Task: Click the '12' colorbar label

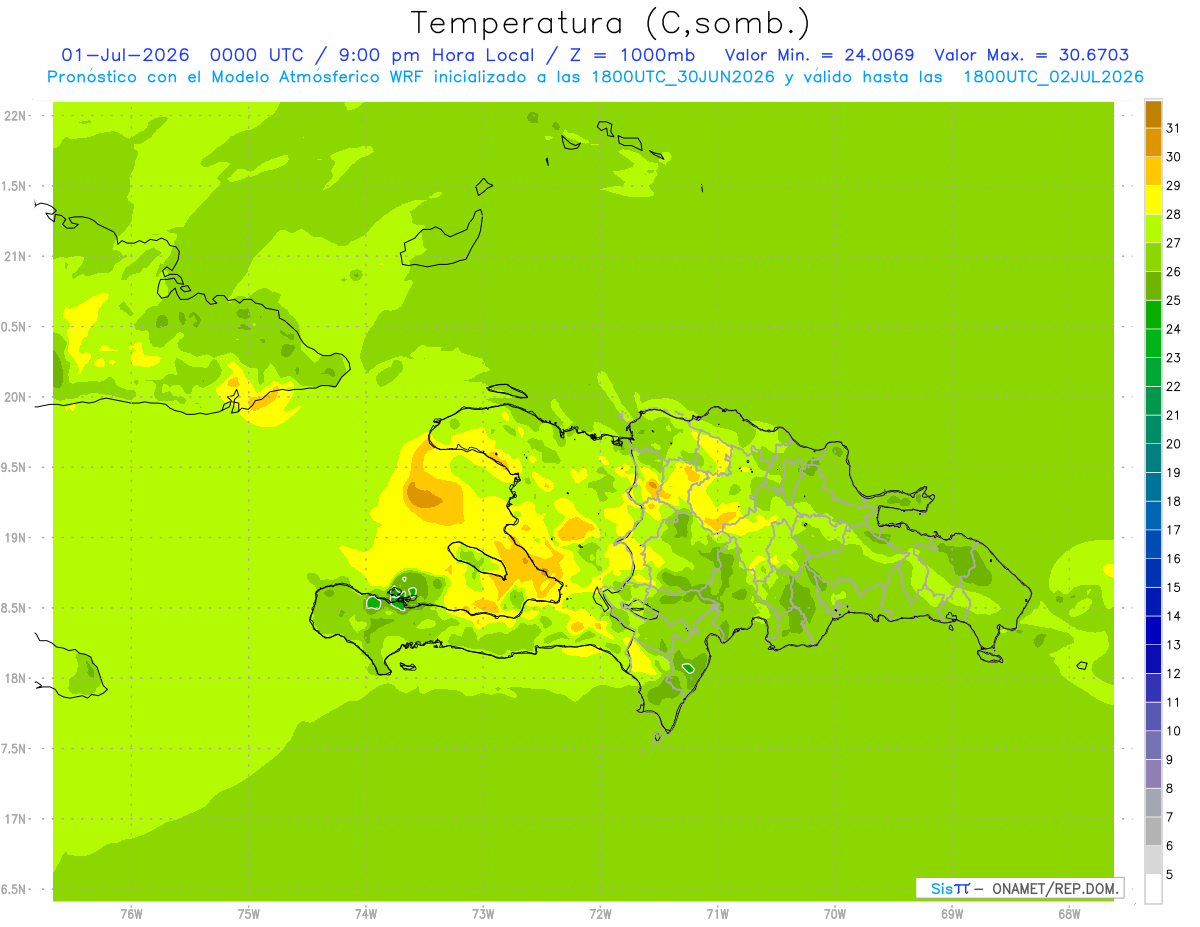Action: [x=1173, y=674]
